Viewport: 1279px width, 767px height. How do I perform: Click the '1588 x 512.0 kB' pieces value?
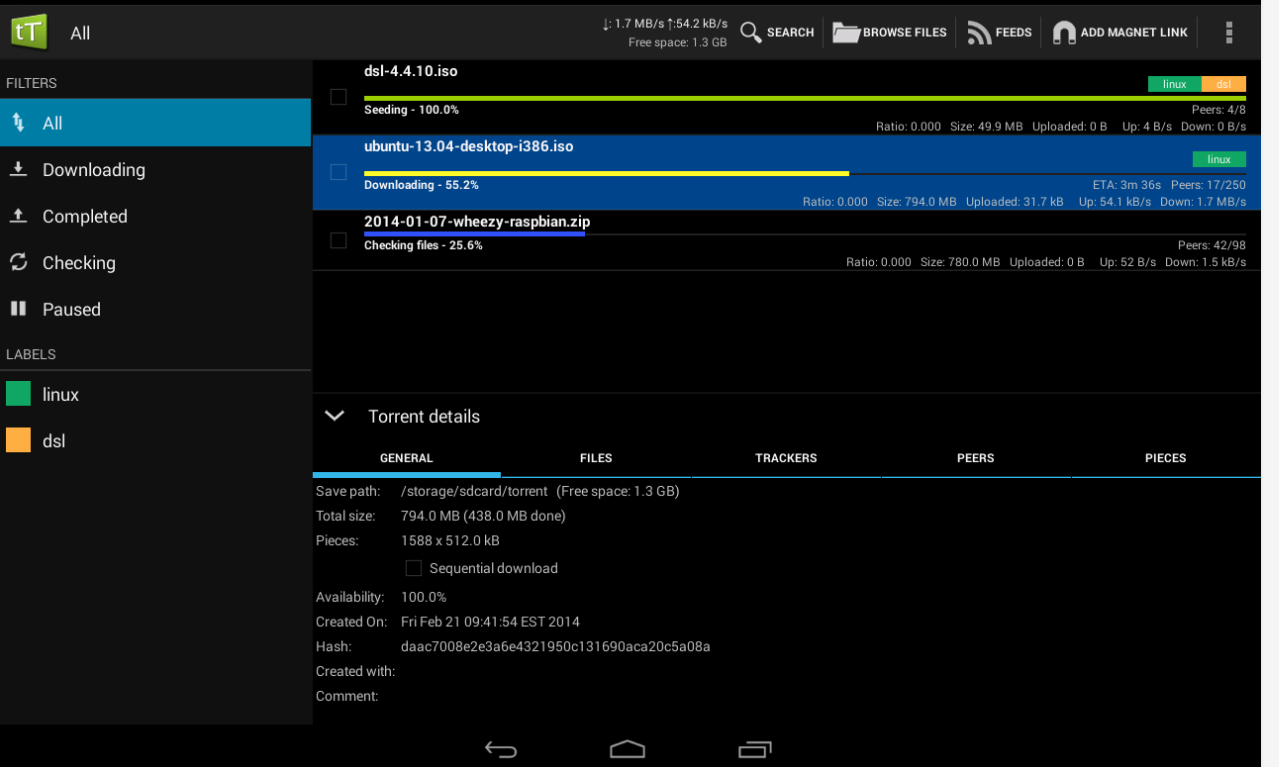point(450,541)
